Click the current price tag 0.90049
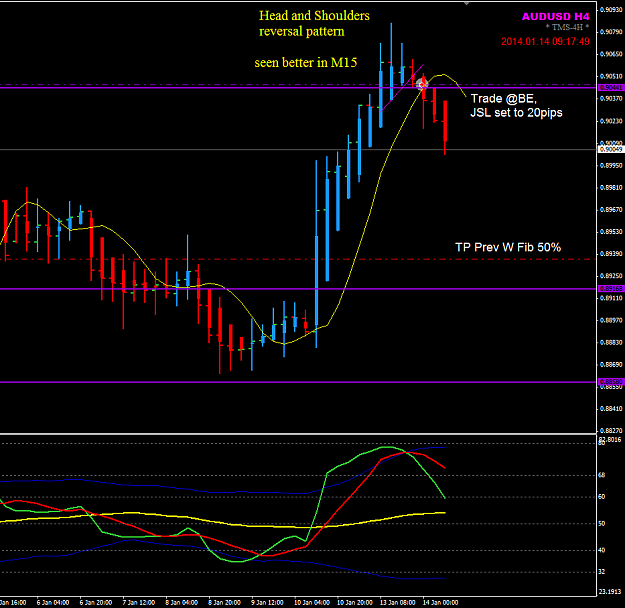The image size is (625, 608). [x=611, y=149]
